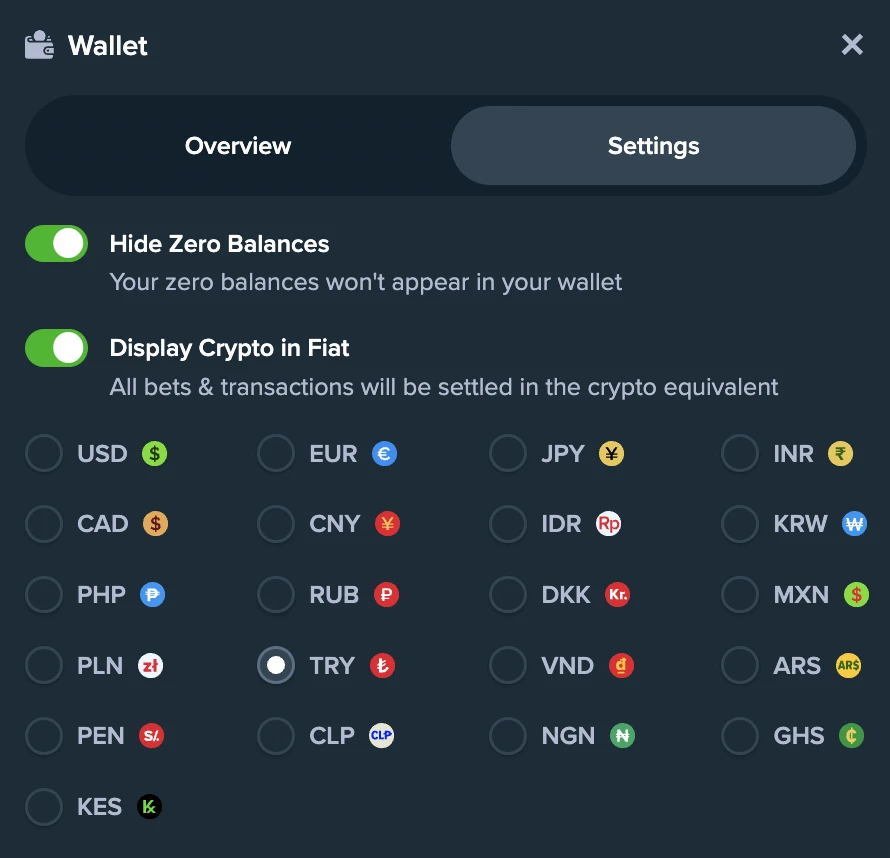Click the red lira TRY icon

click(382, 665)
